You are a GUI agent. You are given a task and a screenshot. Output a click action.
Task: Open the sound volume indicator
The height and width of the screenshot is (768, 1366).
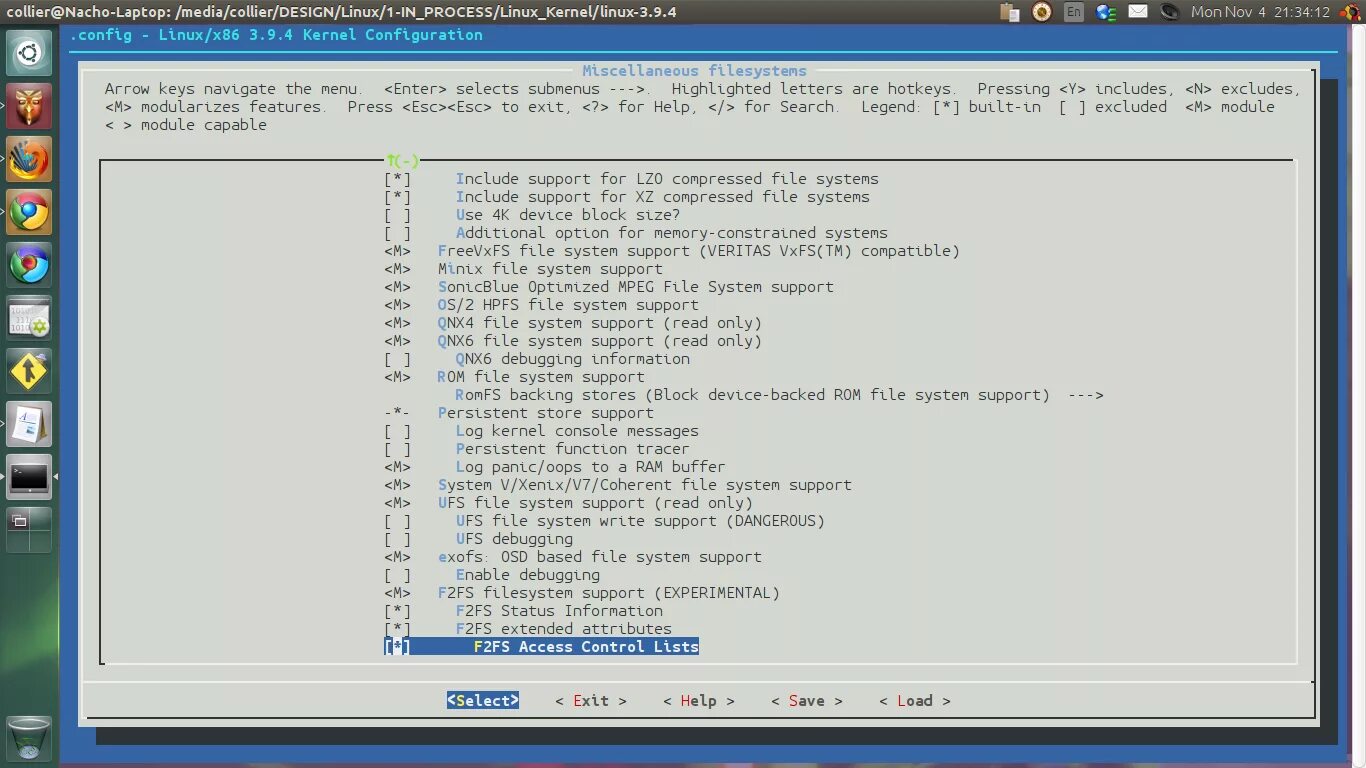[1169, 12]
